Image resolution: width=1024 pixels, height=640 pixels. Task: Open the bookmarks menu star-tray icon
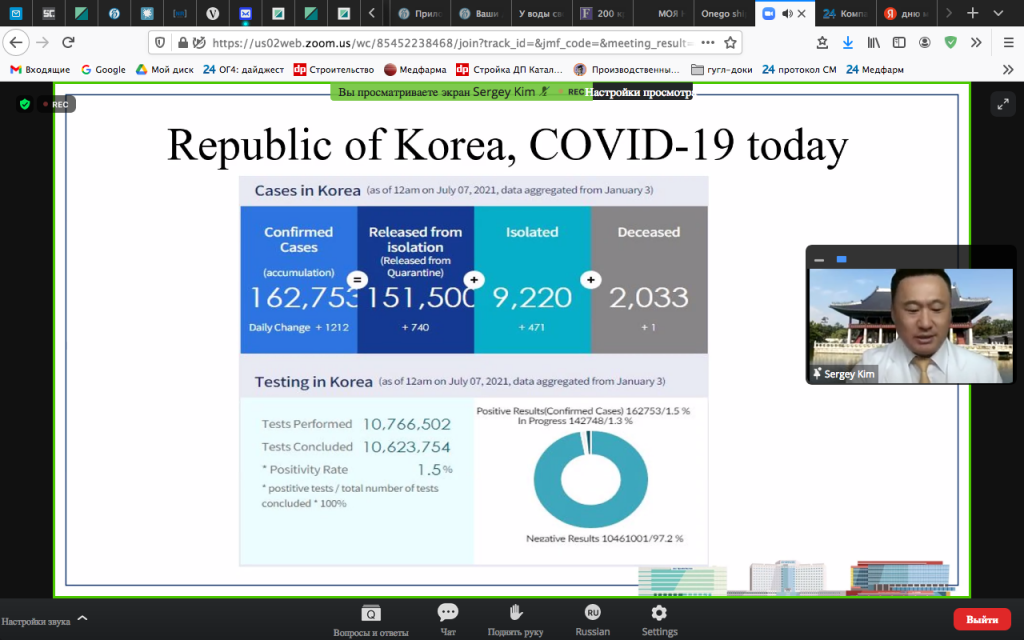822,43
